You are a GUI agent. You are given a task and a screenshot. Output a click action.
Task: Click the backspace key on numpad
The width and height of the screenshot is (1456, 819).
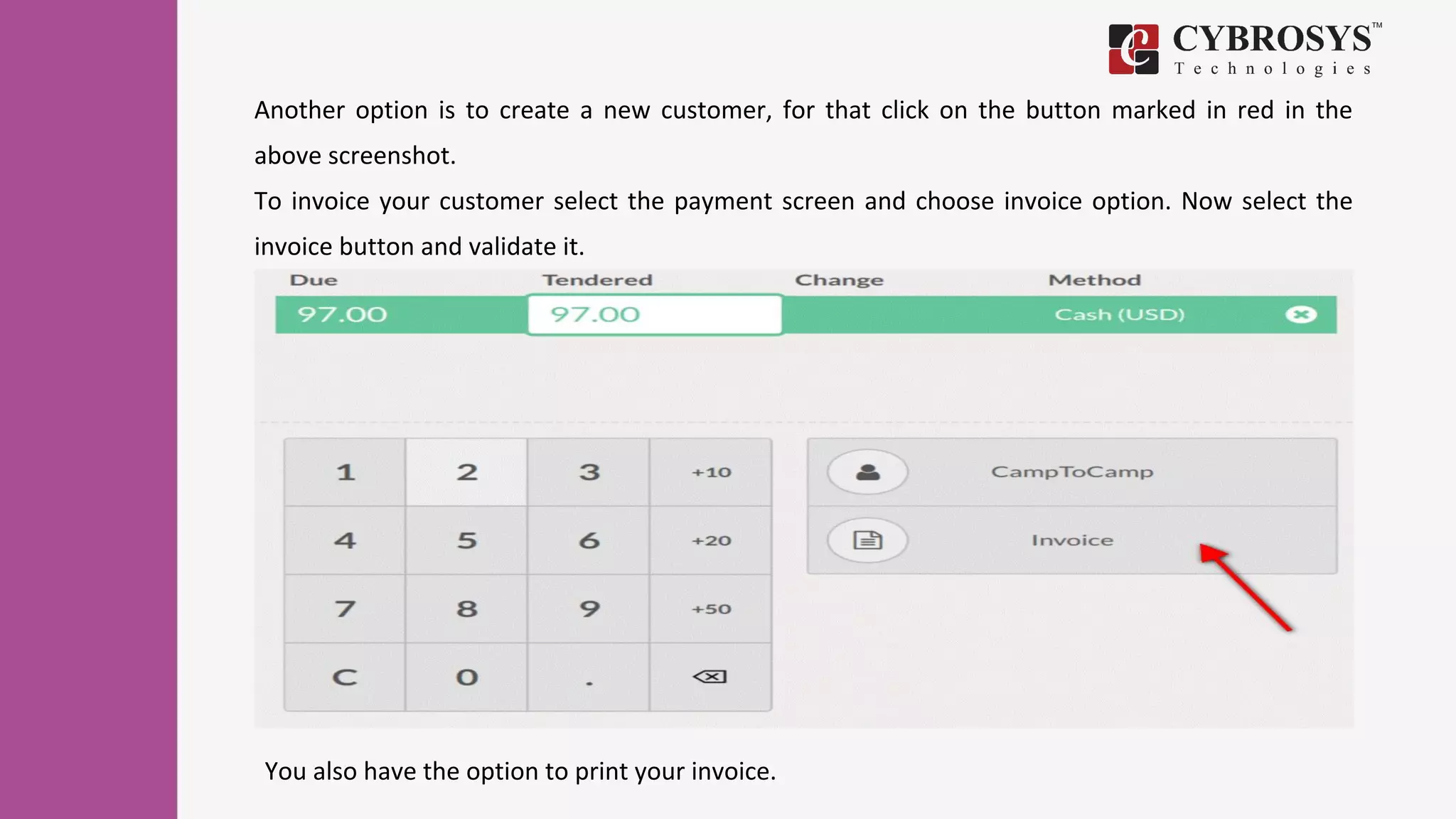tap(710, 677)
